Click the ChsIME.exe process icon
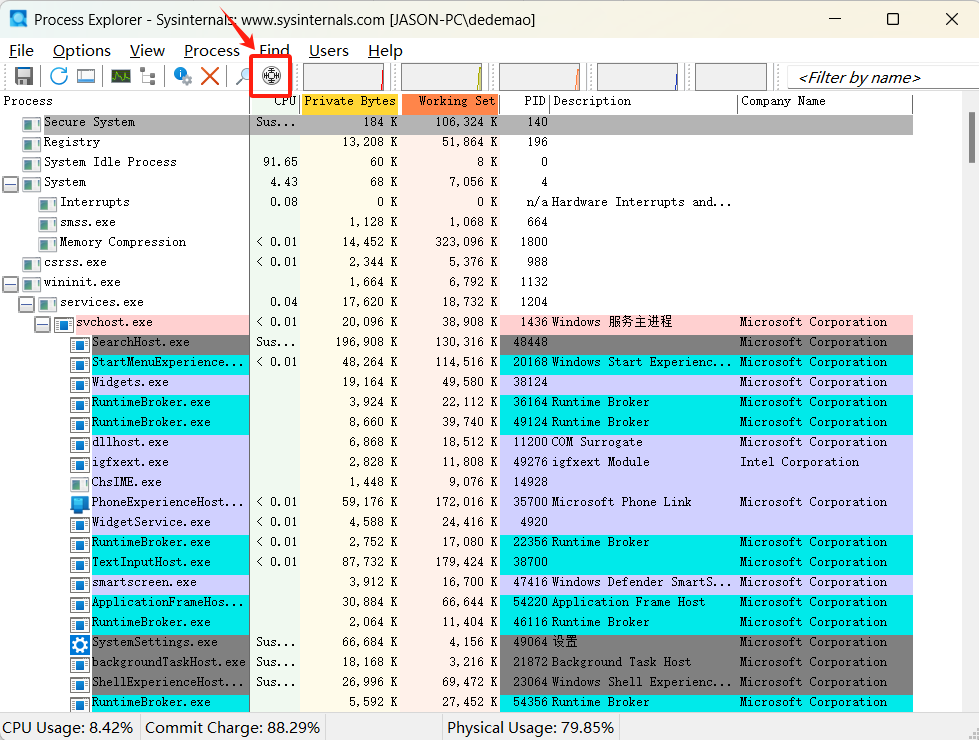Viewport: 979px width, 740px height. click(x=79, y=483)
